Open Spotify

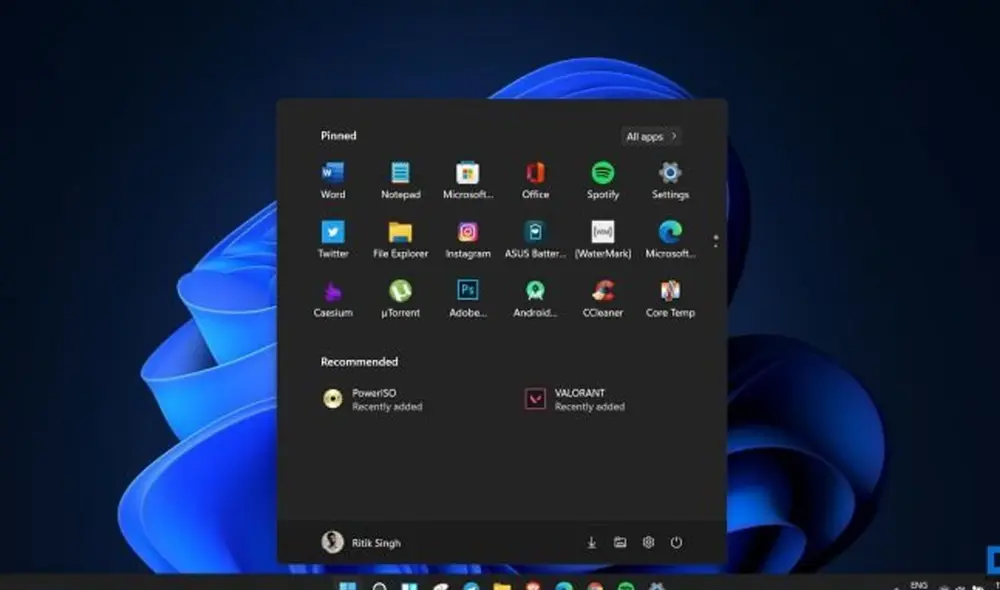coord(602,177)
